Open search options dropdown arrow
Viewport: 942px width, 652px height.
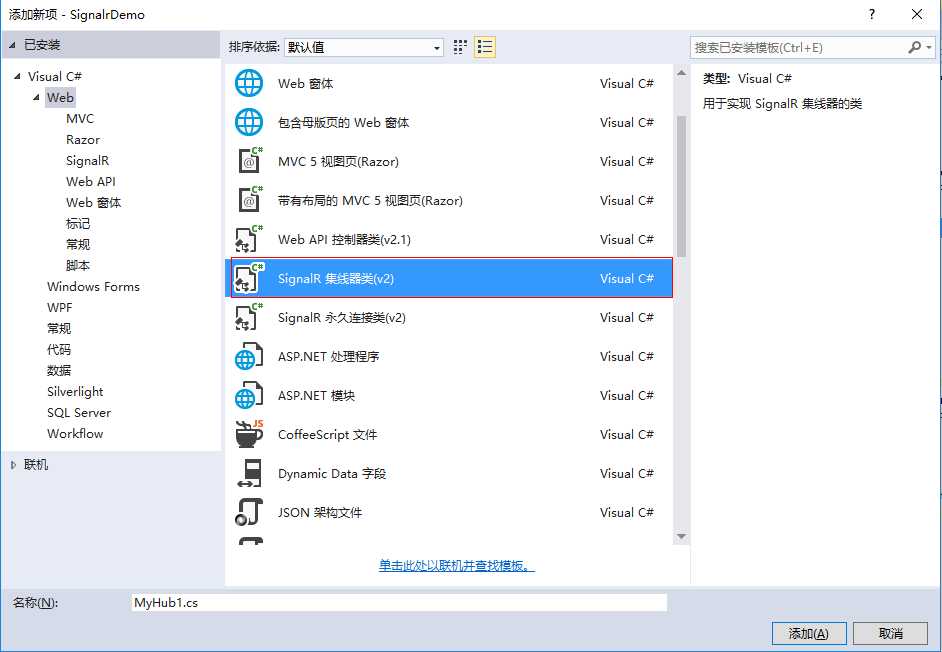[929, 47]
